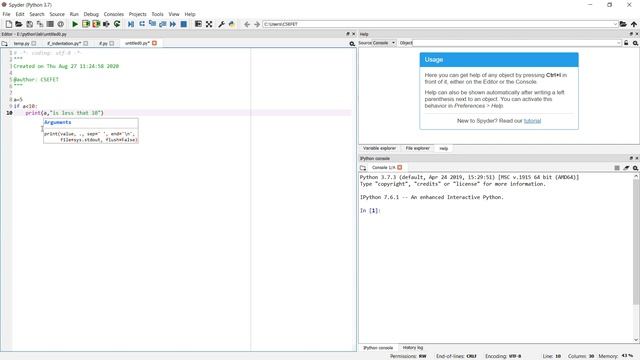
Task: Browse editor tabs using the folder icon
Action: (x=4, y=43)
